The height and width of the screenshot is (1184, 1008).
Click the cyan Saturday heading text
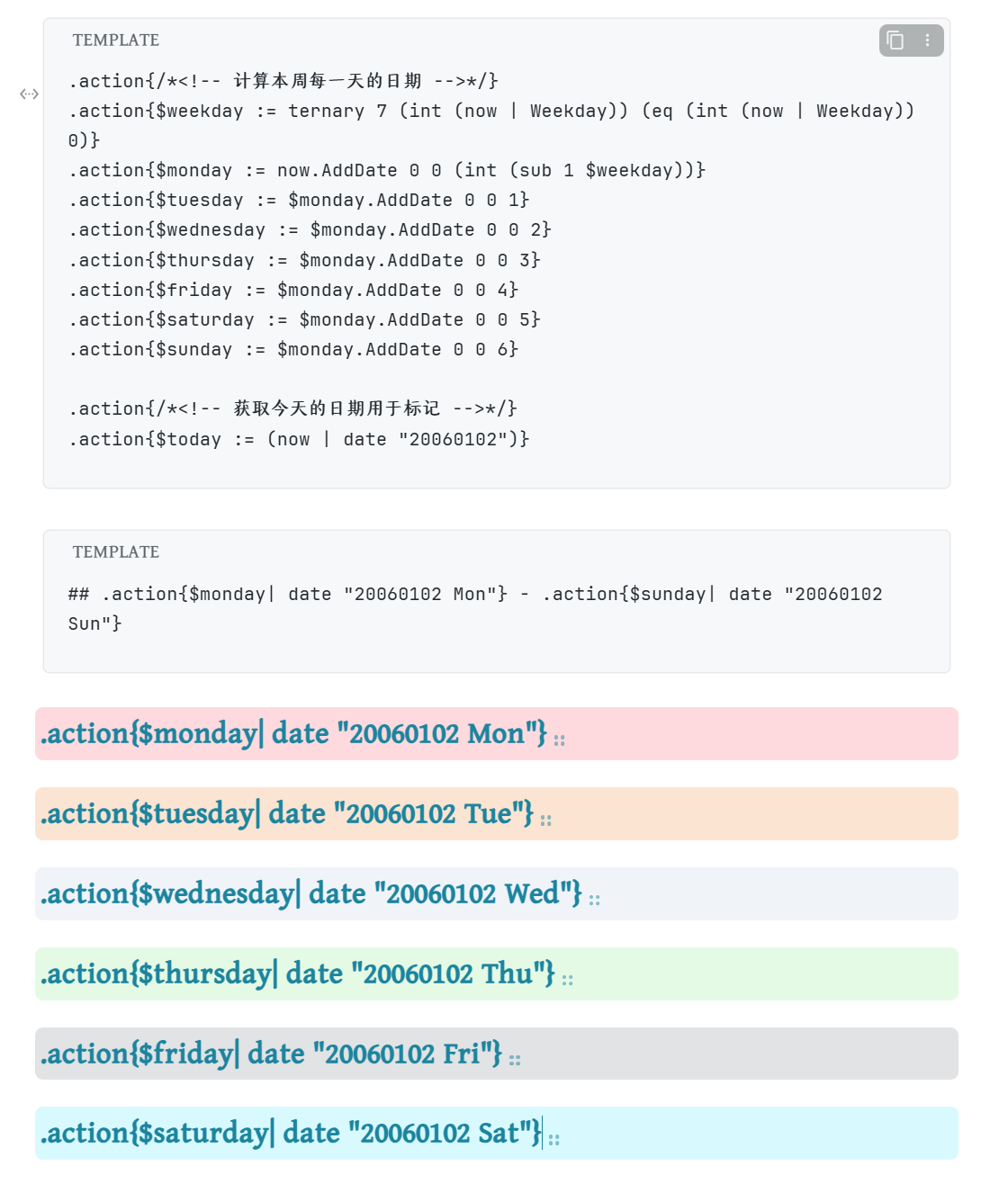(290, 1134)
